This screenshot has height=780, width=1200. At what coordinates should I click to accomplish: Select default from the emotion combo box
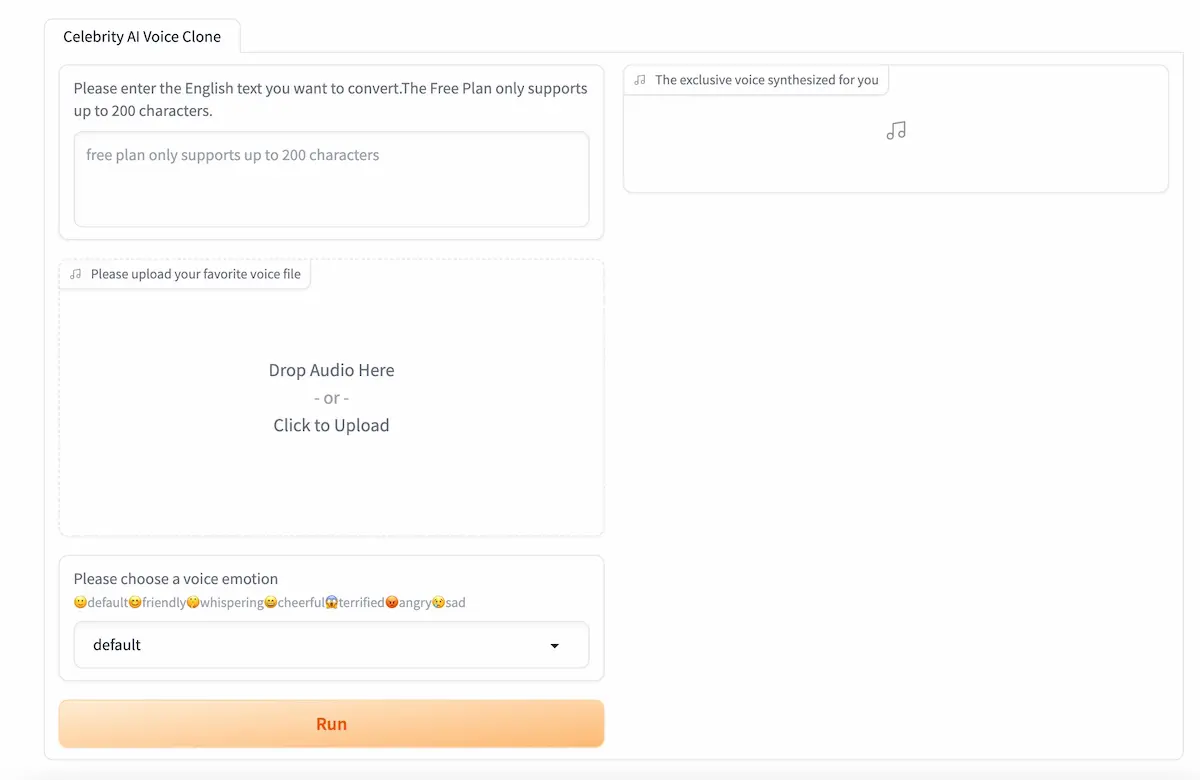pos(331,645)
